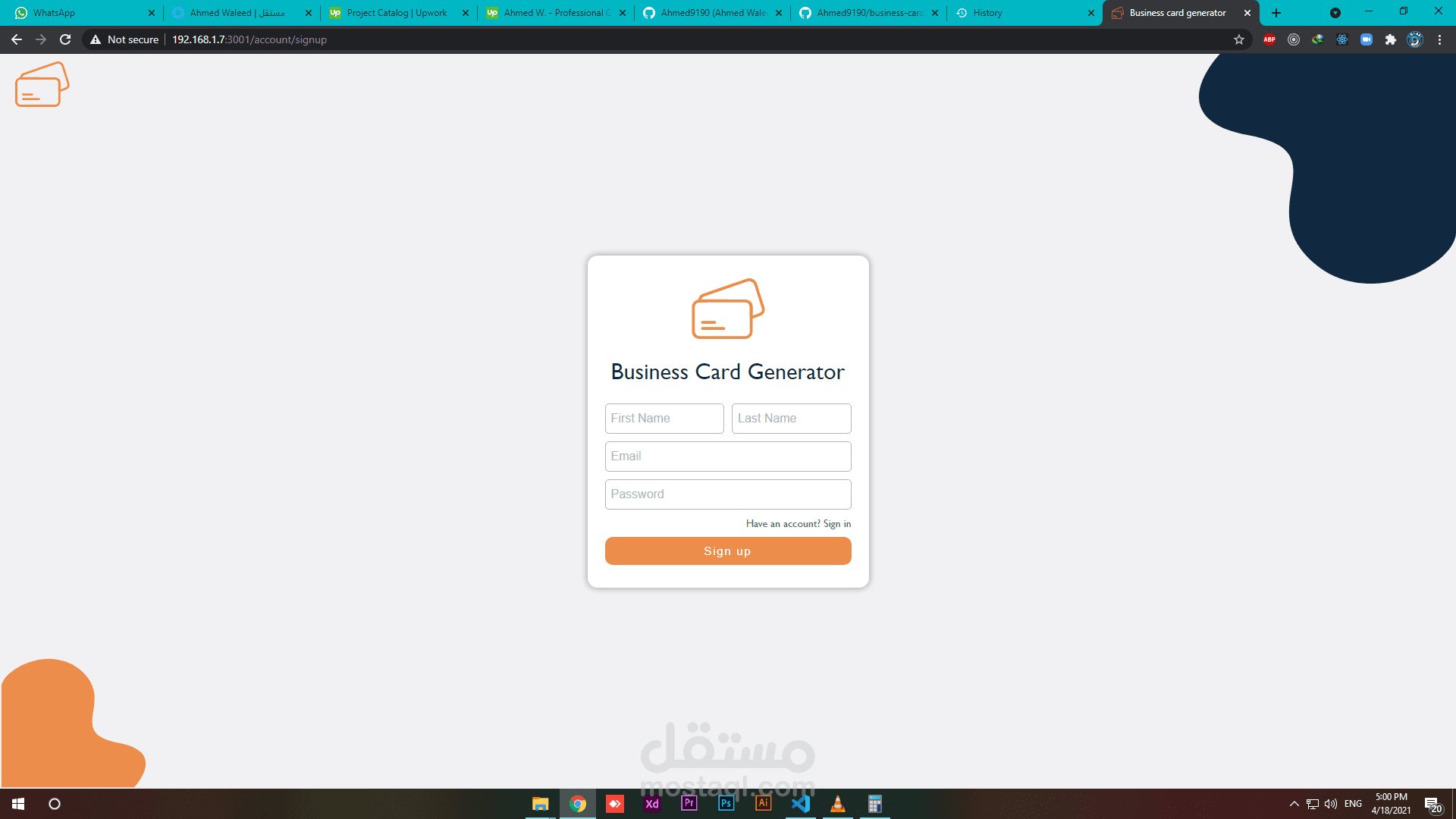Click into the Email field
The height and width of the screenshot is (819, 1456).
tap(727, 457)
